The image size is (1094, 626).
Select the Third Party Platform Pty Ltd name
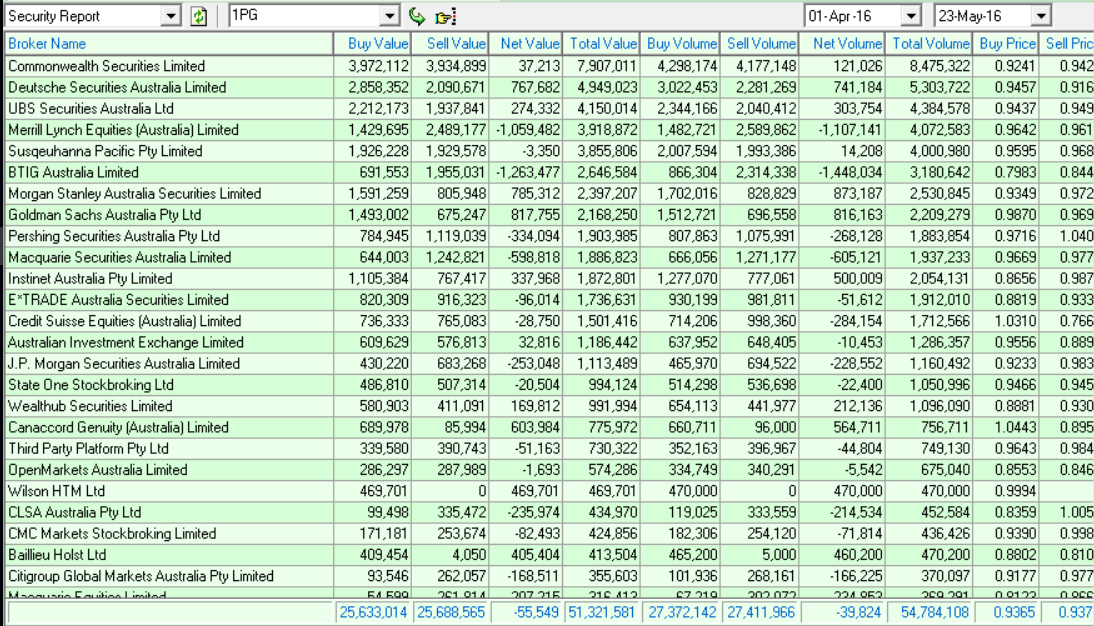pyautogui.click(x=89, y=449)
